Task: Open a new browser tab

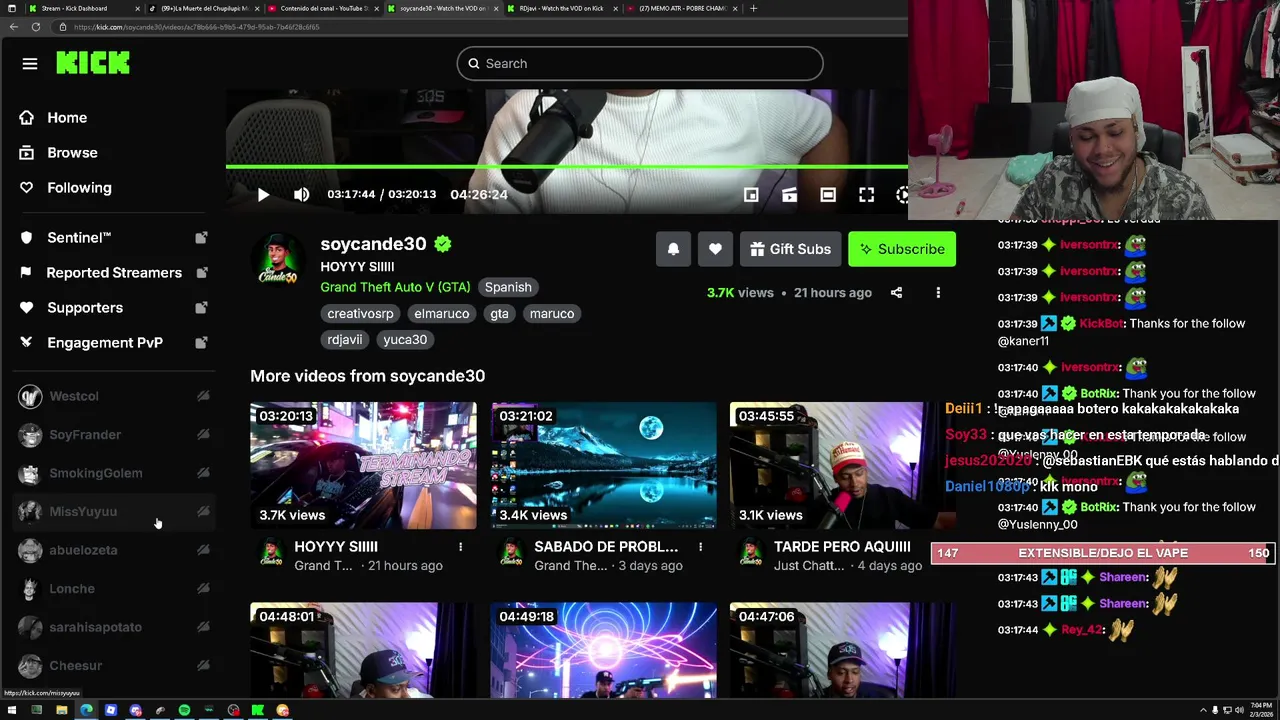Action: point(753,8)
